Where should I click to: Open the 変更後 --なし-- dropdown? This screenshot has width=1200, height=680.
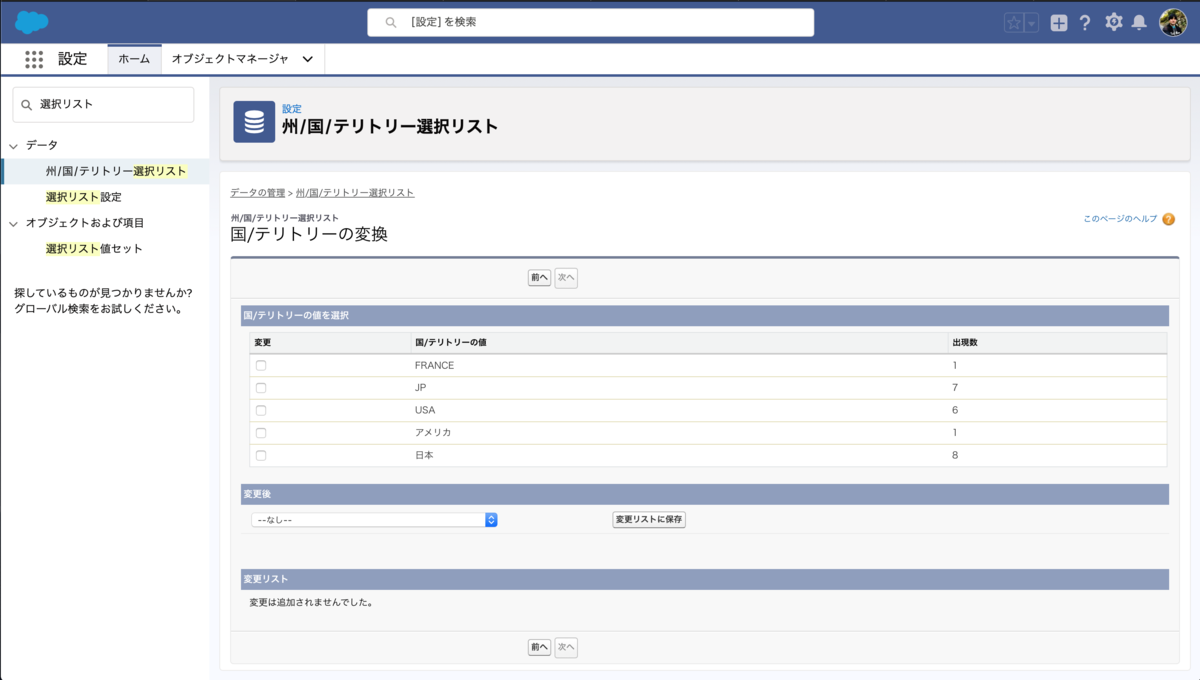[374, 520]
